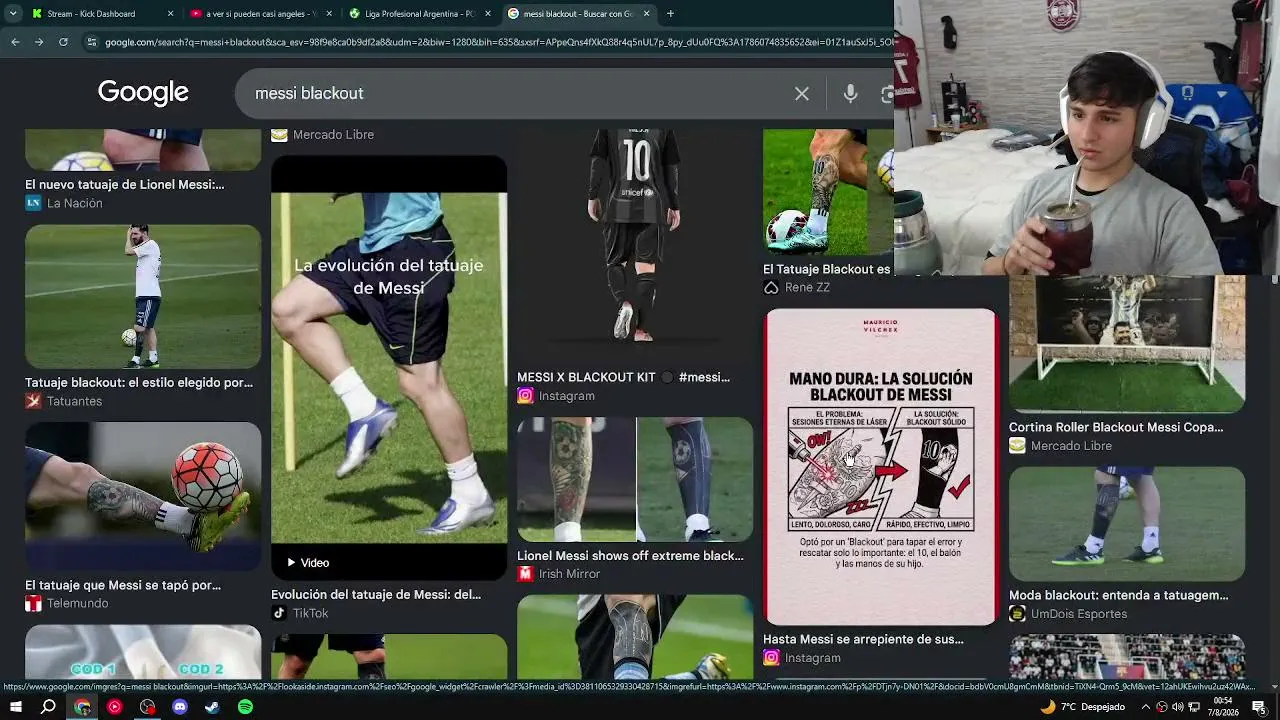Switch to the Liga Profesional Argentina tab
Image resolution: width=1280 pixels, height=720 pixels.
pyautogui.click(x=418, y=14)
